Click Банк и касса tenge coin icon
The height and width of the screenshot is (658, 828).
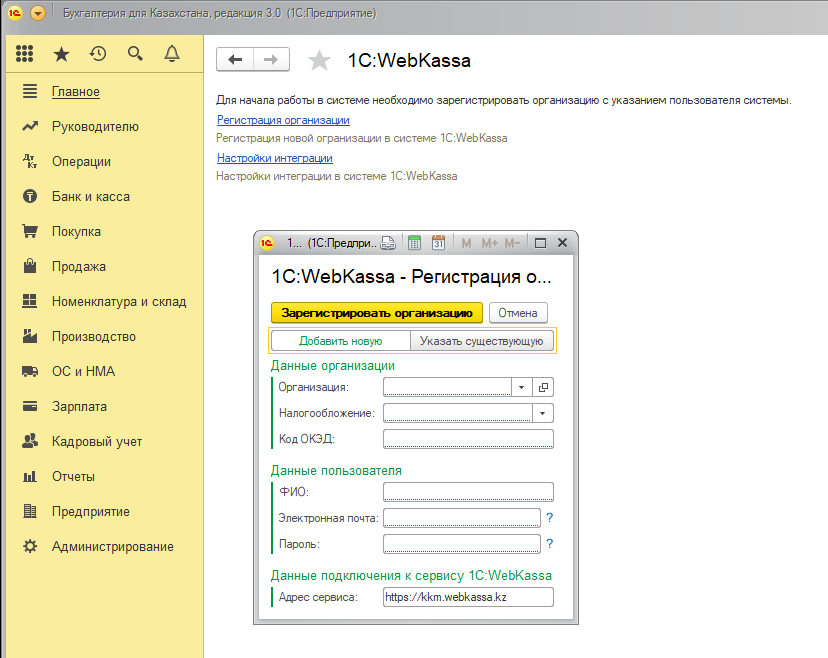(30, 196)
